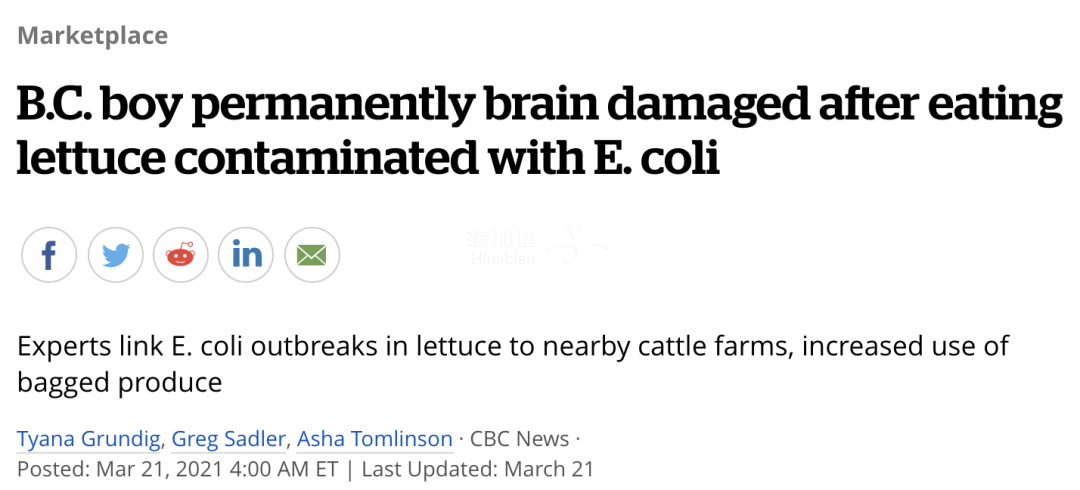Open Asha Tomlinson author page

pyautogui.click(x=377, y=439)
